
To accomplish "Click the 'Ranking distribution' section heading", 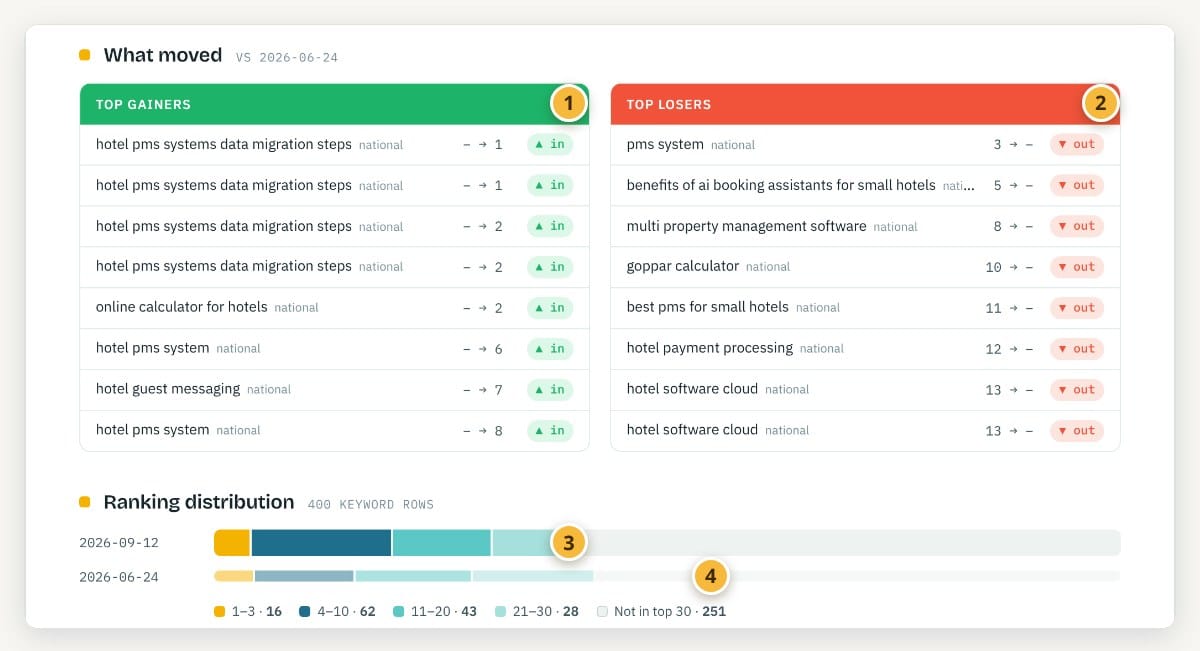I will click(x=199, y=502).
